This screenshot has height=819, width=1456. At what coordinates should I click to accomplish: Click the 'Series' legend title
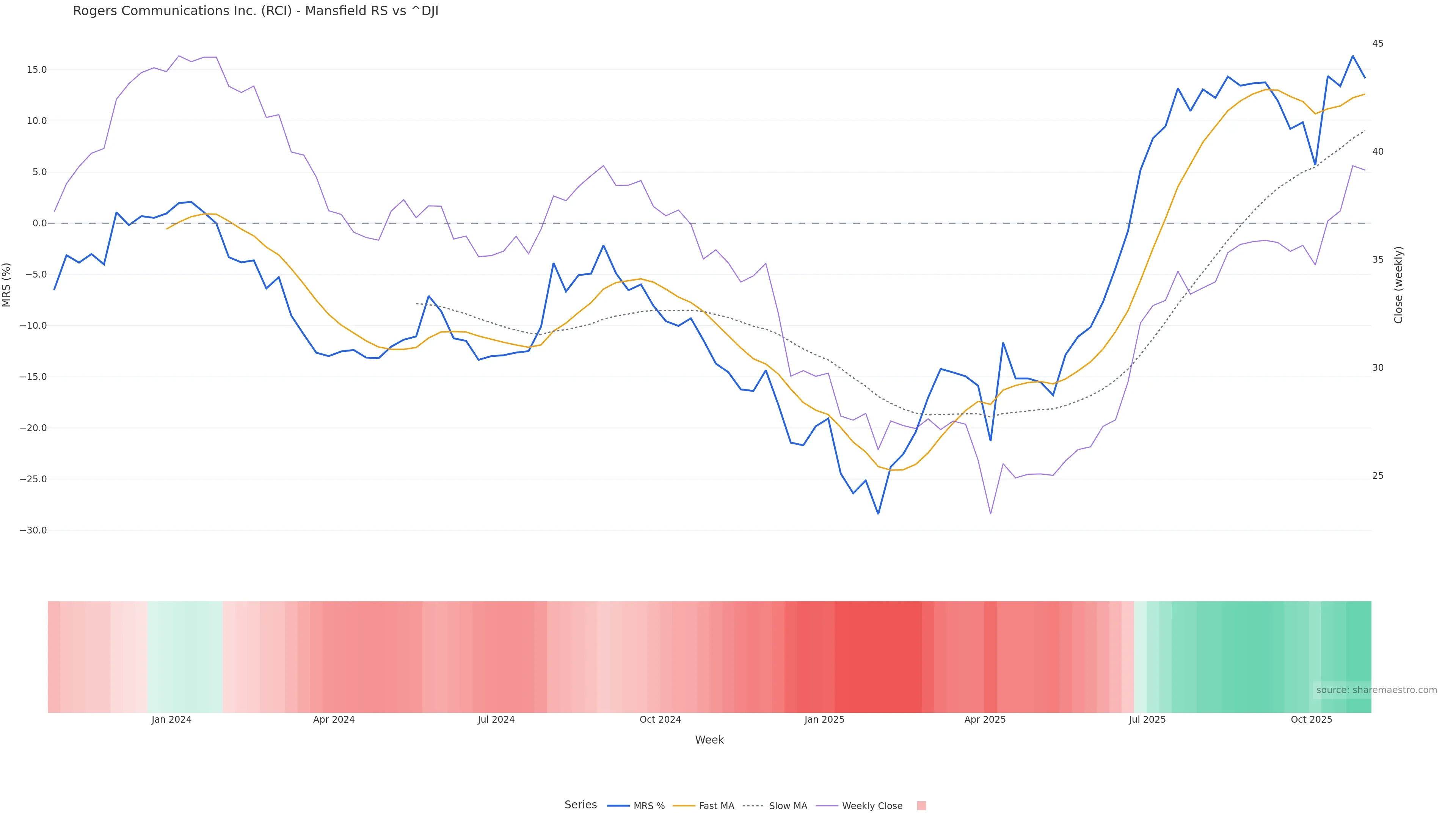coord(581,805)
